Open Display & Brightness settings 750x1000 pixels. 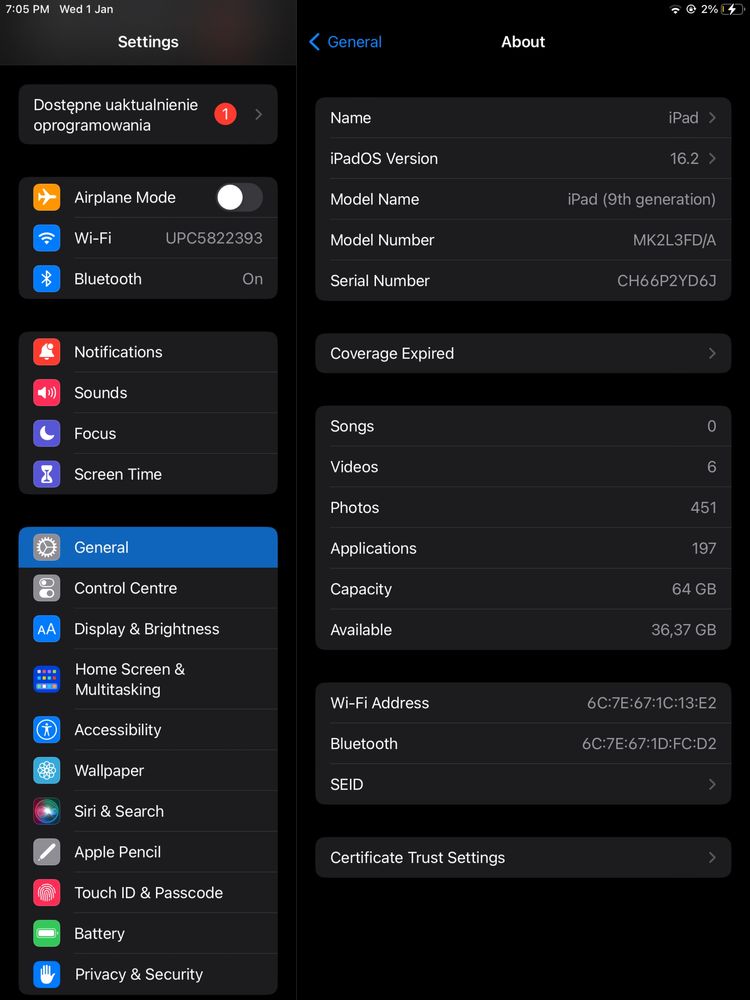coord(148,629)
